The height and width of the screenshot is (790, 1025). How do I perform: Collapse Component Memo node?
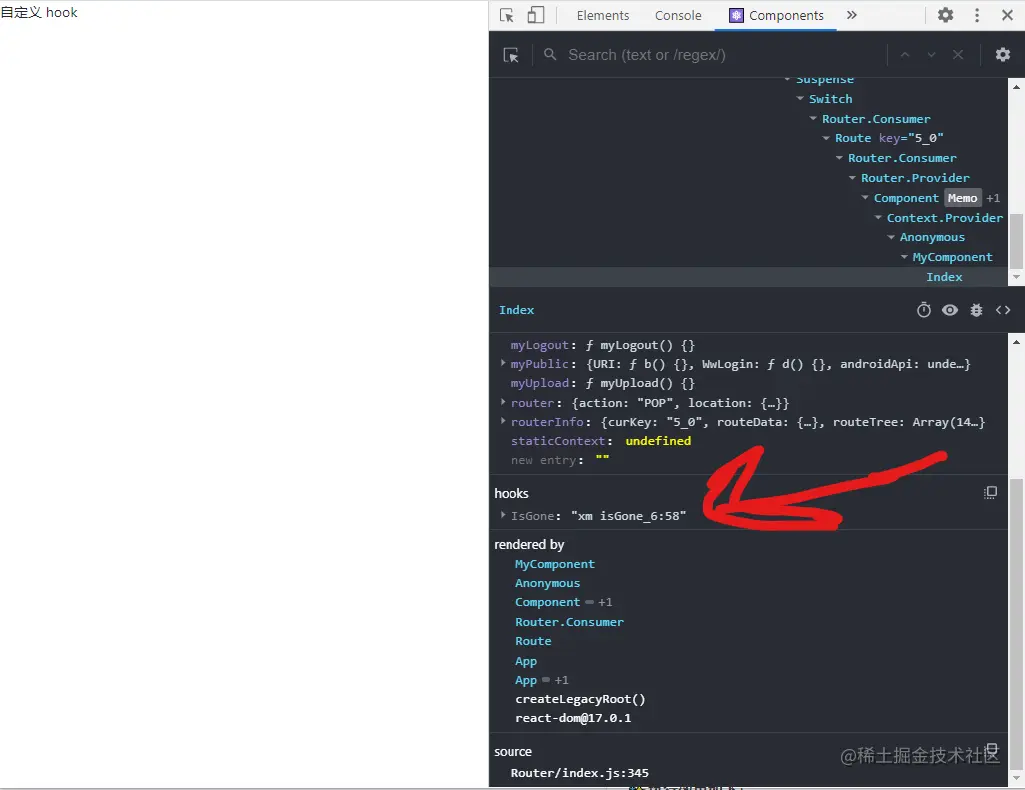pyautogui.click(x=865, y=197)
